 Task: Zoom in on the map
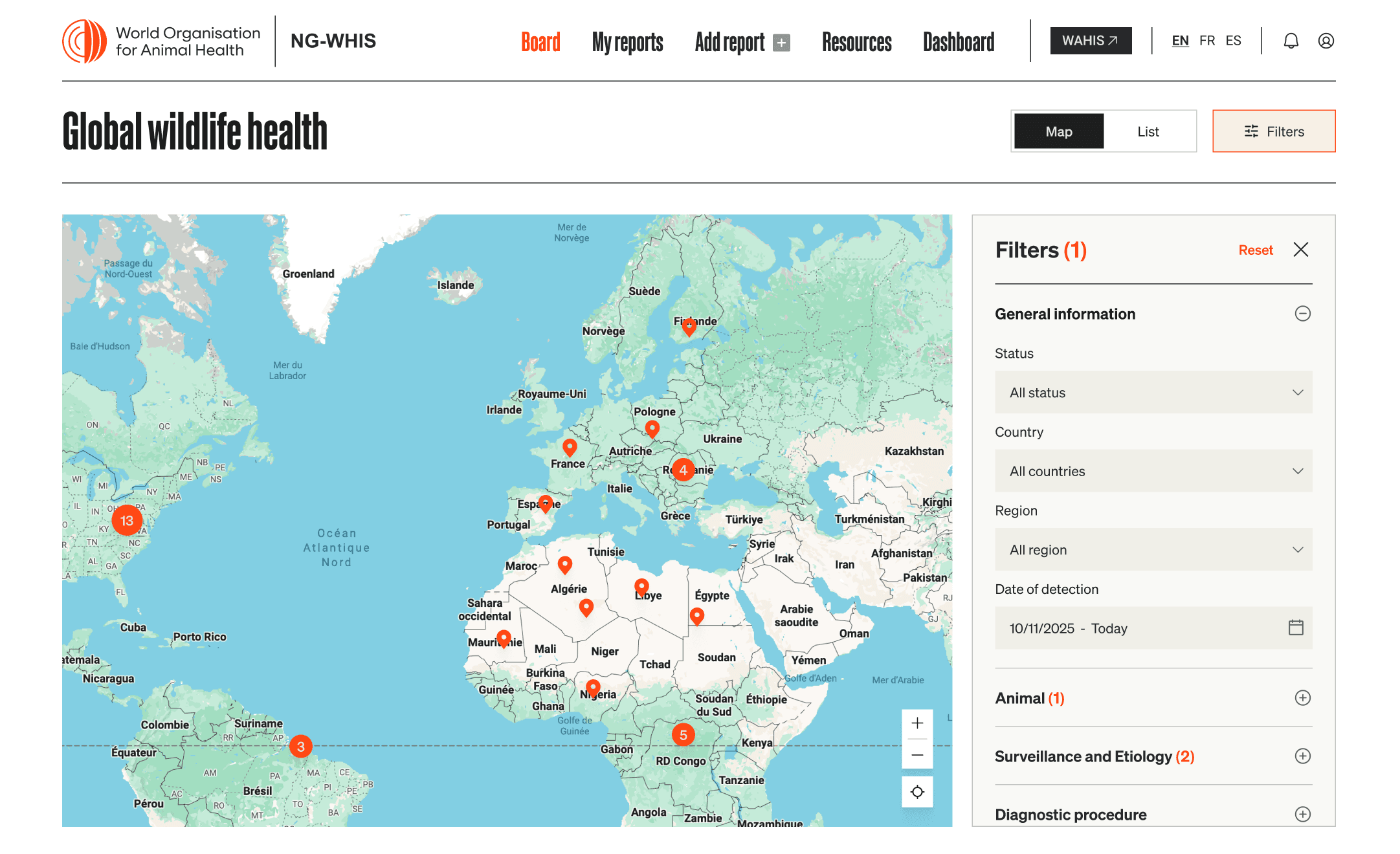coord(917,723)
